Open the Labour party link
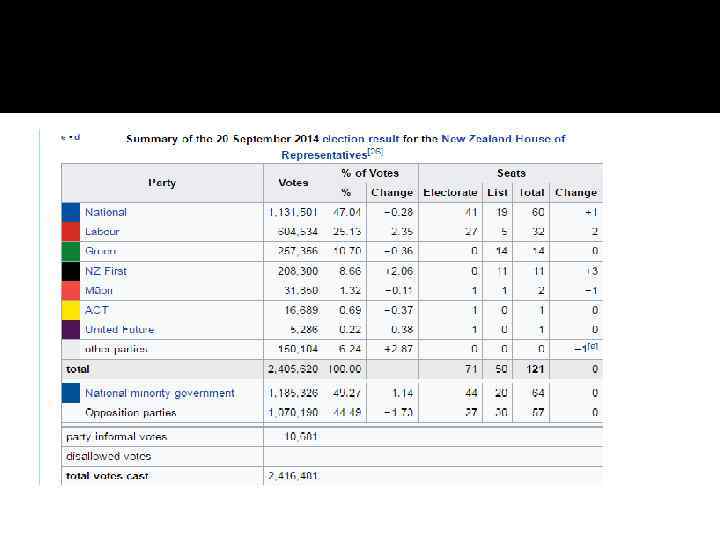The height and width of the screenshot is (540, 720). [x=102, y=231]
